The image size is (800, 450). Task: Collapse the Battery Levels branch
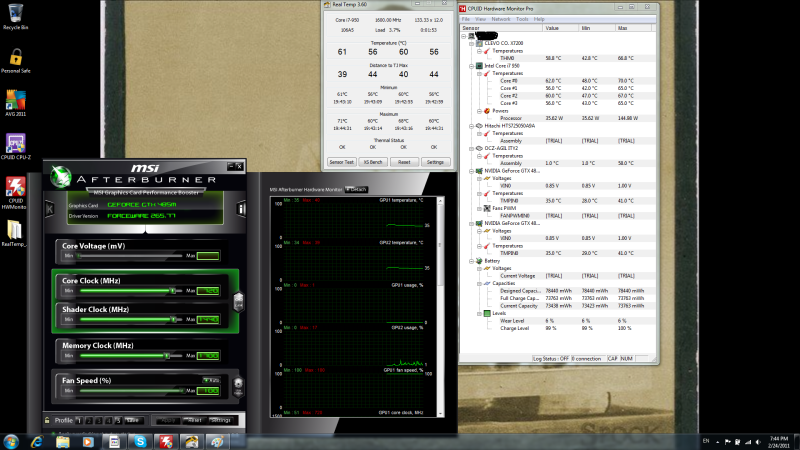[x=479, y=313]
